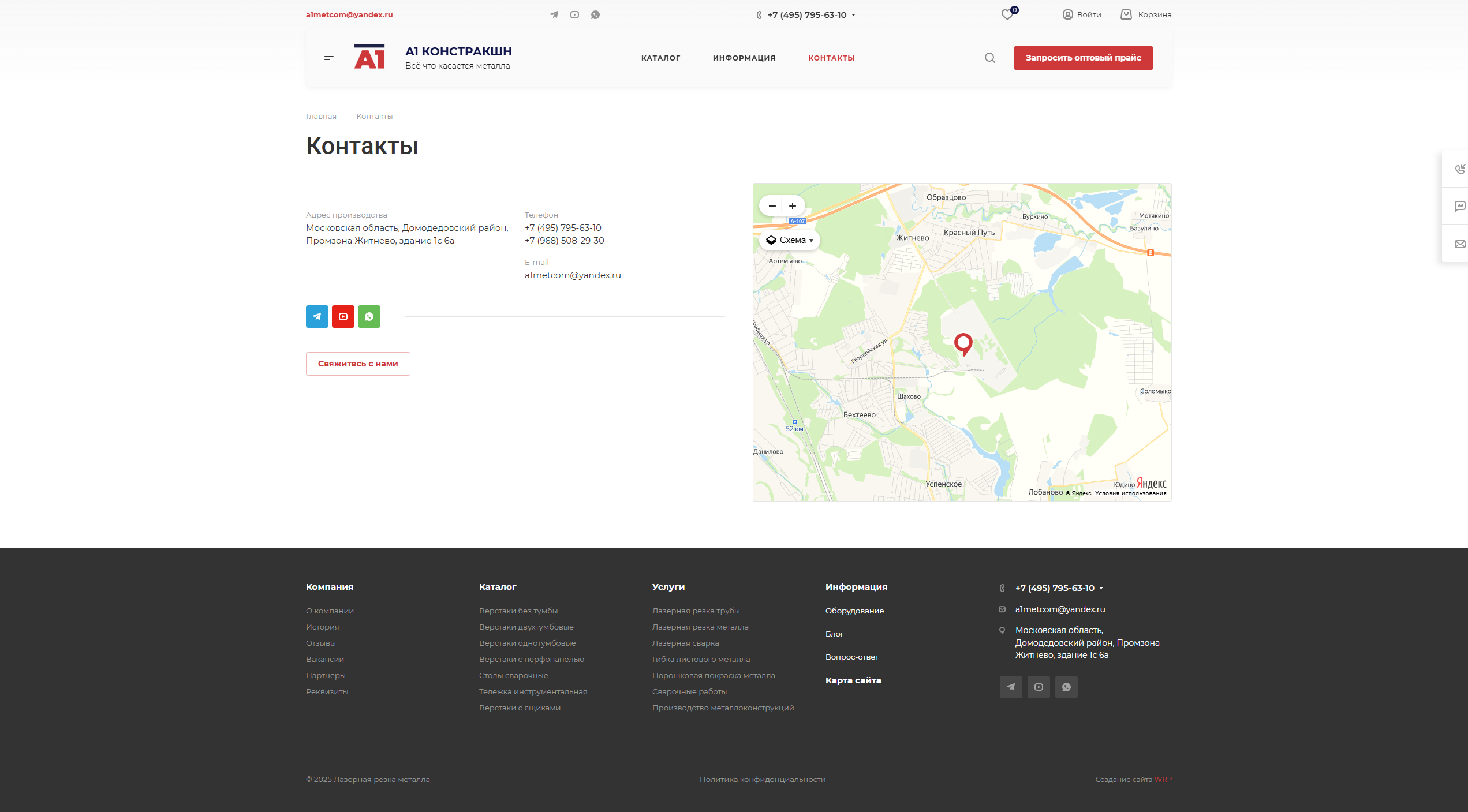Expand the header phone number dropdown arrow
1468x812 pixels.
[x=853, y=16]
